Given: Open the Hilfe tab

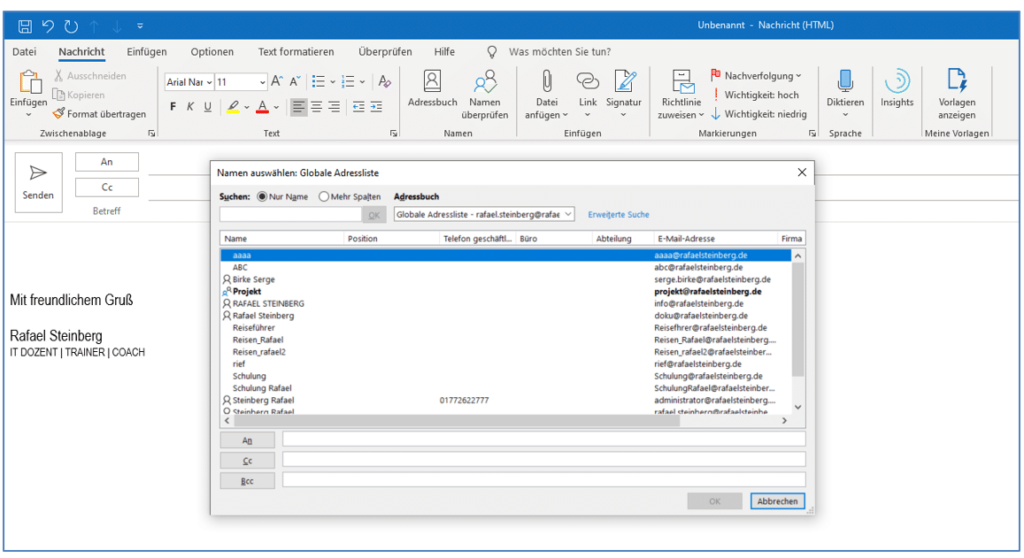Looking at the screenshot, I should pyautogui.click(x=444, y=52).
